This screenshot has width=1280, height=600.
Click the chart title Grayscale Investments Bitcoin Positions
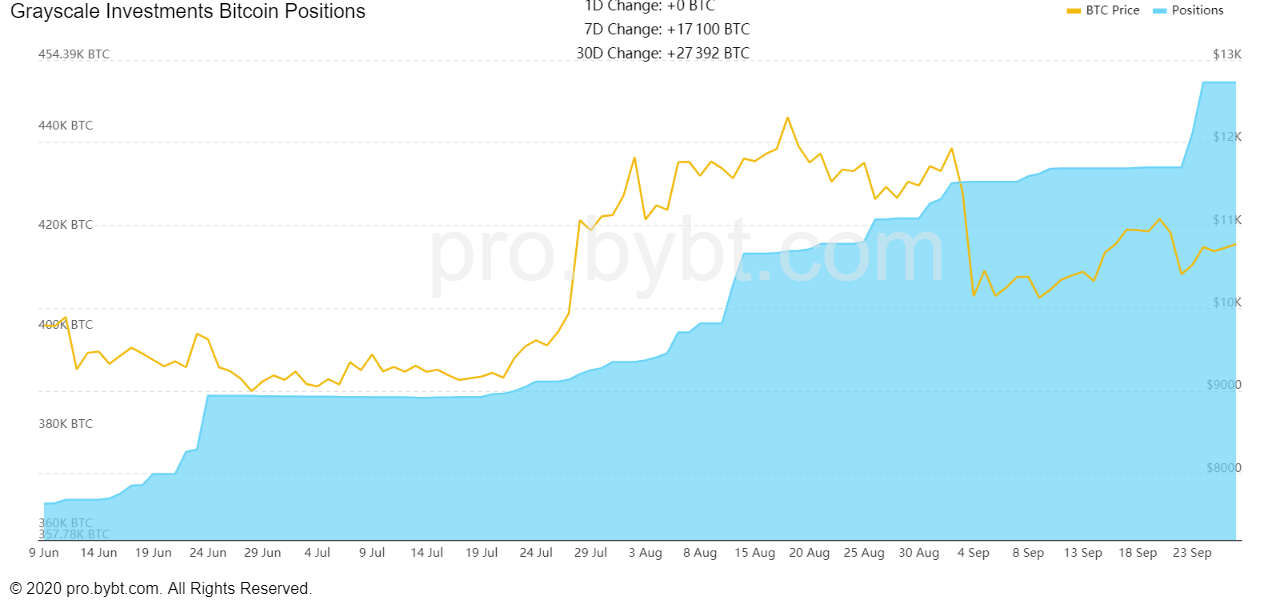click(187, 12)
